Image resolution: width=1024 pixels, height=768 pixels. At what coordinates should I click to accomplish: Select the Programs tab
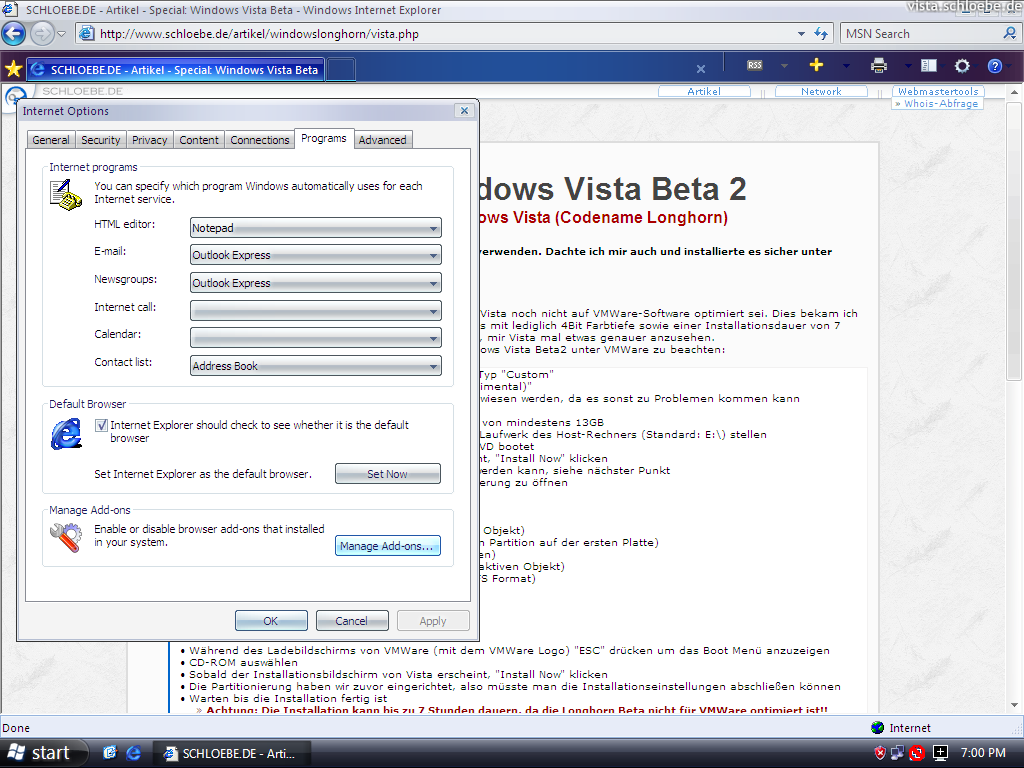pyautogui.click(x=324, y=138)
